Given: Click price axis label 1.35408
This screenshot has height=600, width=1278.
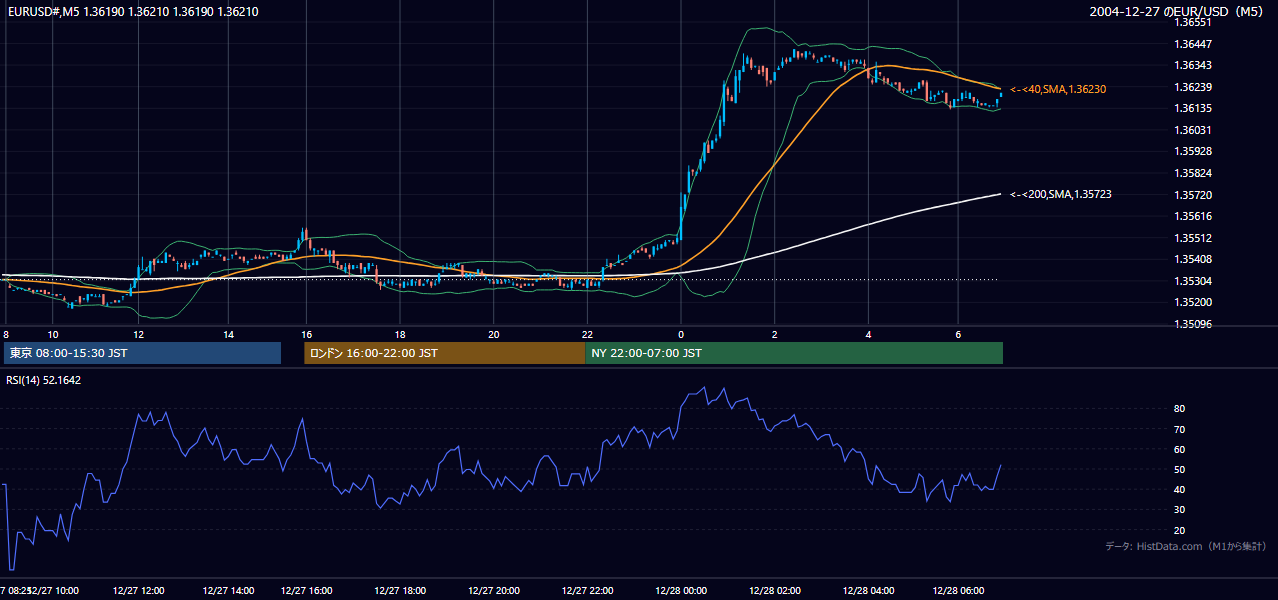Looking at the screenshot, I should [1193, 259].
